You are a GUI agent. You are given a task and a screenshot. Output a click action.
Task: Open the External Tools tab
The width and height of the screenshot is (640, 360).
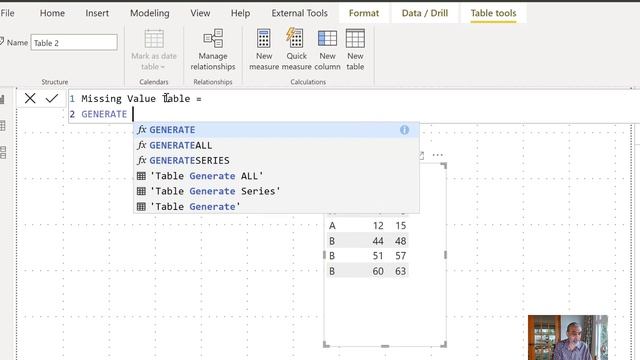tap(299, 13)
